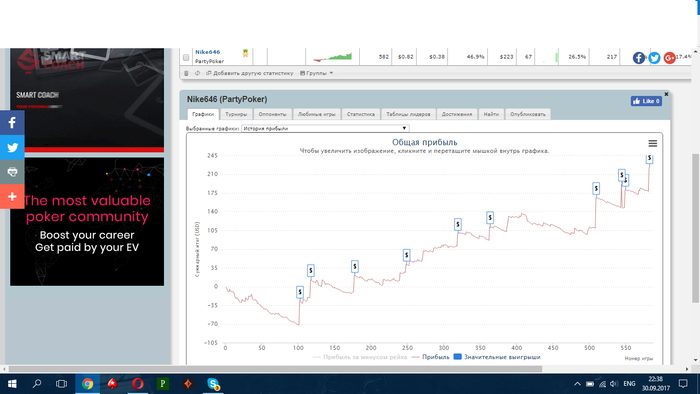Open Windows taskbar search
The image size is (700, 394).
37,384
